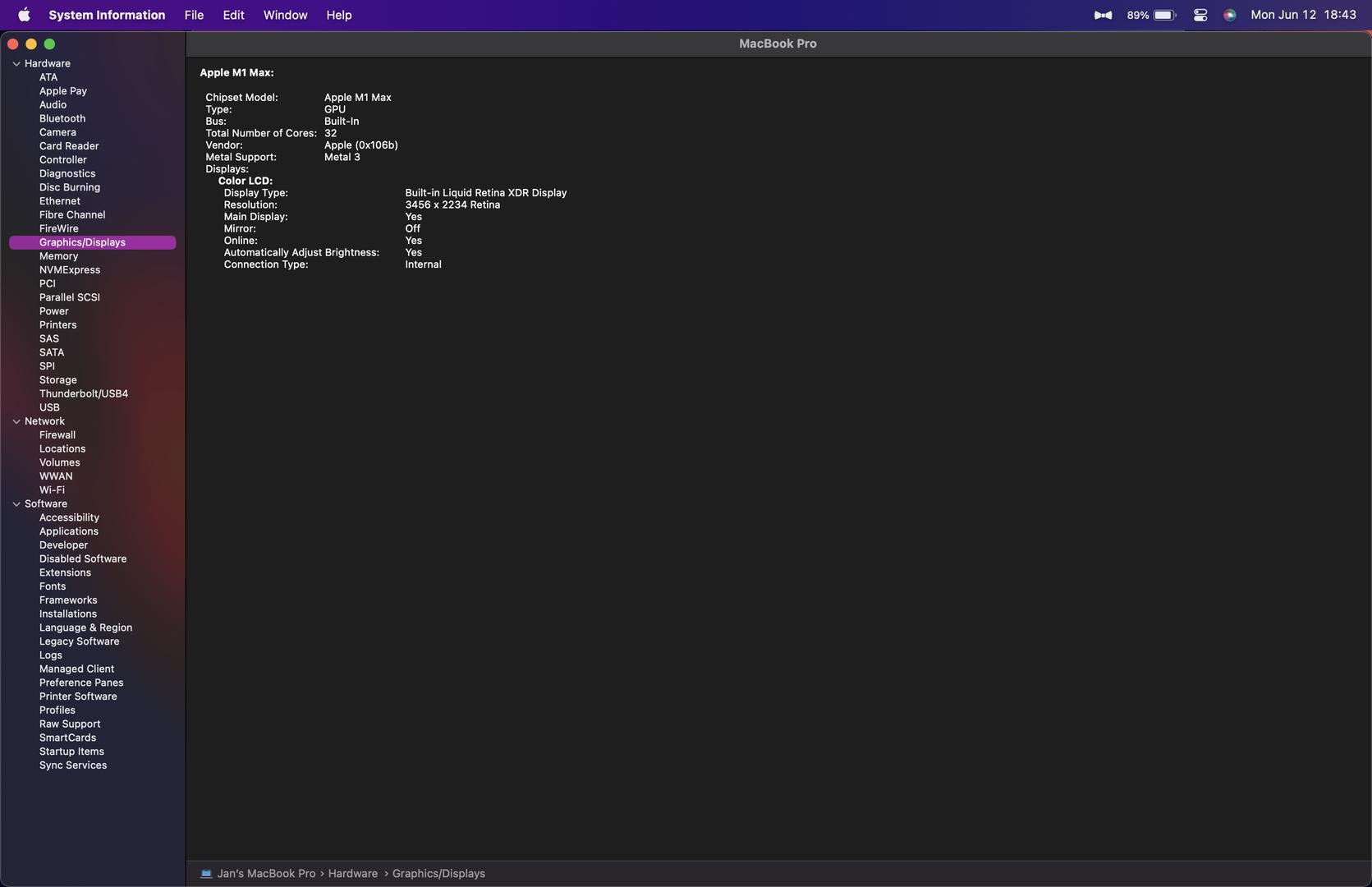Image resolution: width=1372 pixels, height=887 pixels.
Task: Click Jan's MacBook Pro in path bar
Action: 266,874
